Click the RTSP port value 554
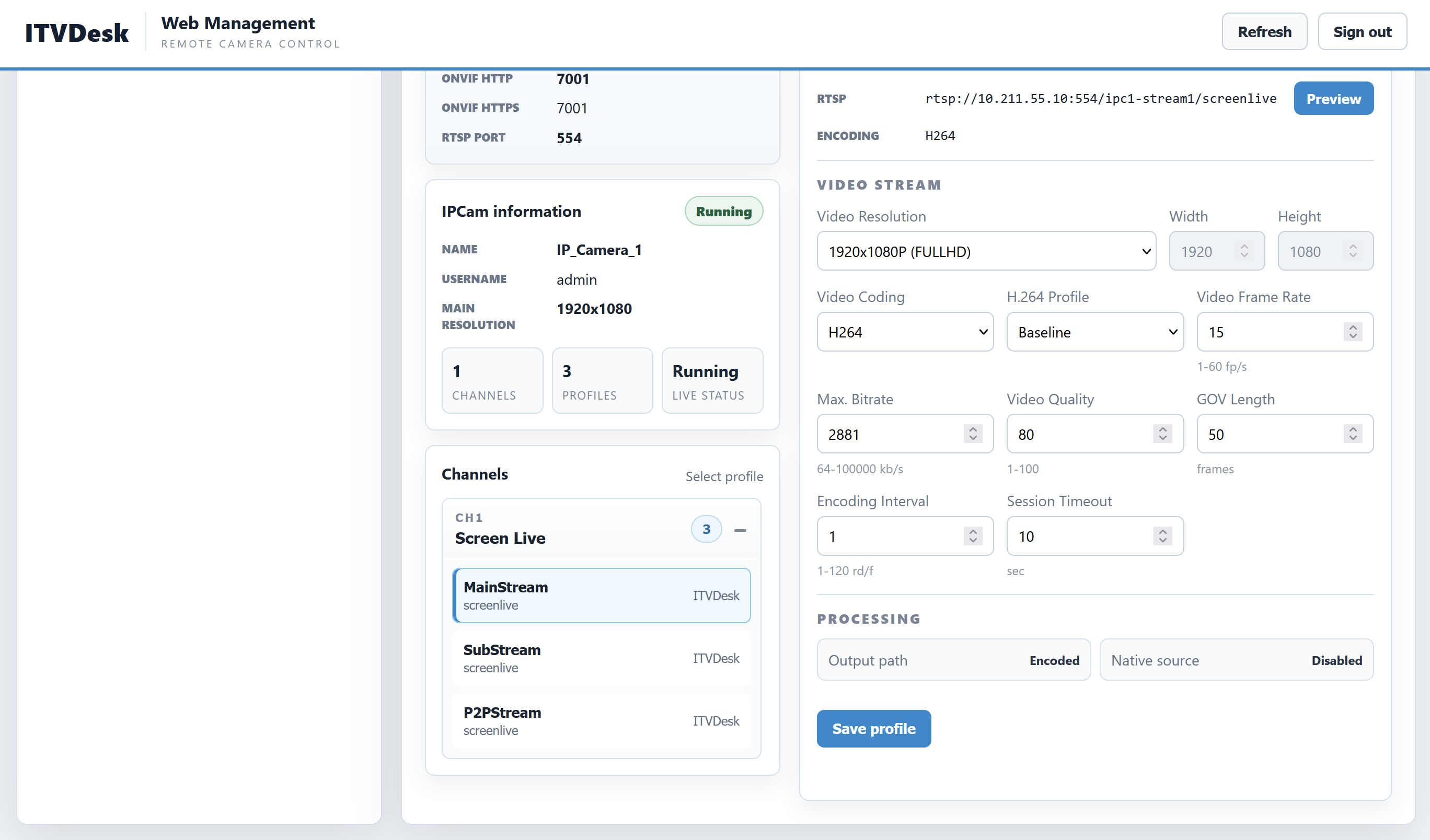The width and height of the screenshot is (1430, 840). pos(569,138)
